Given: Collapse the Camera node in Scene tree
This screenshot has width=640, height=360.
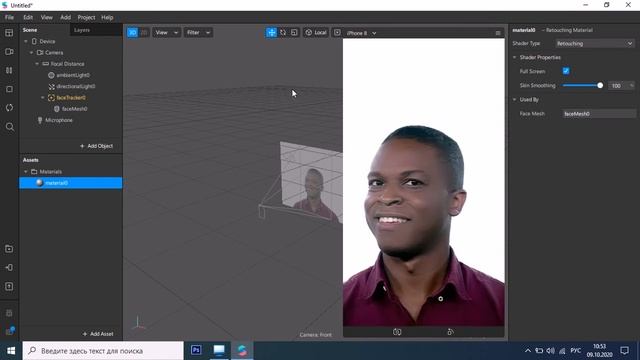Looking at the screenshot, I should (31, 53).
